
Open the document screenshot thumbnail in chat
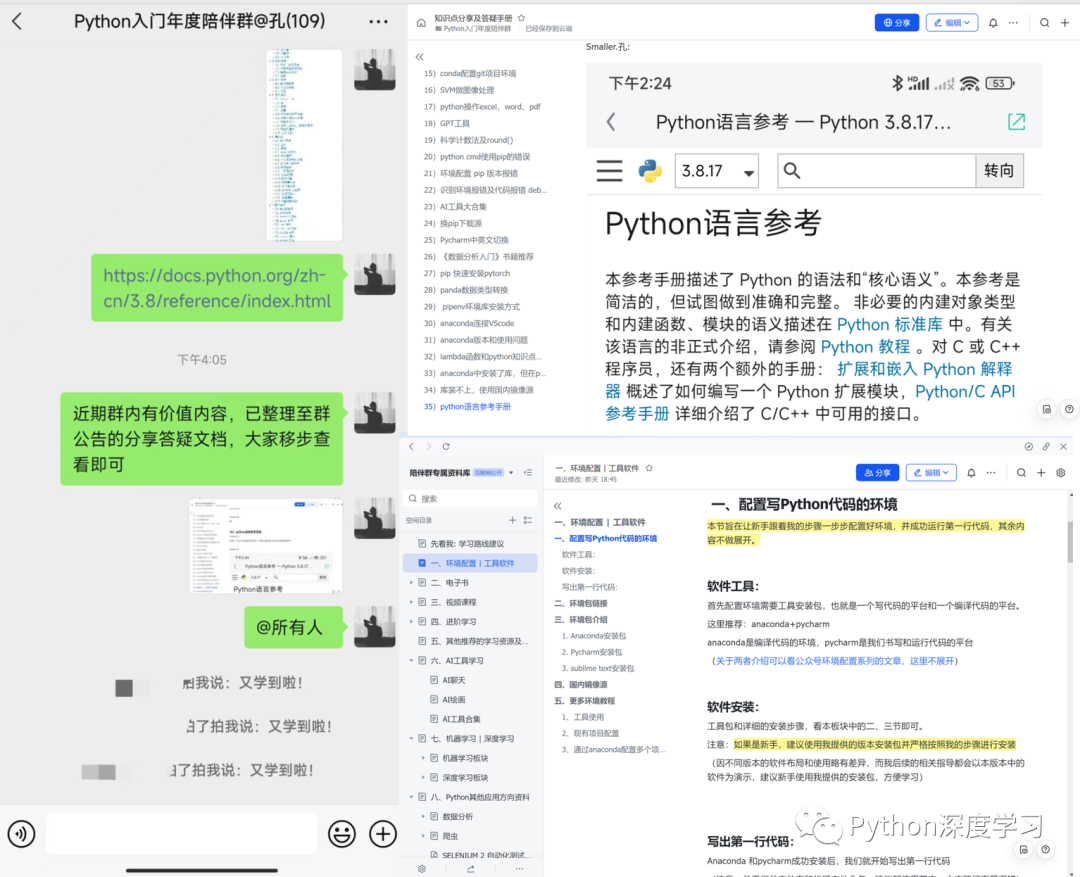(266, 546)
